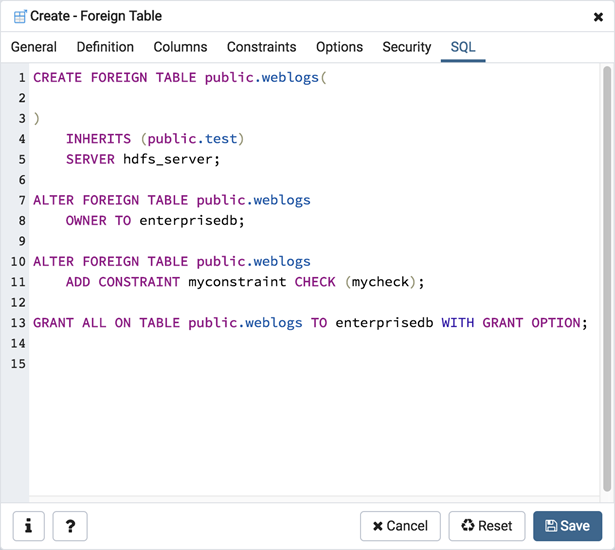Open the Definition tab
This screenshot has width=615, height=550.
[x=105, y=47]
